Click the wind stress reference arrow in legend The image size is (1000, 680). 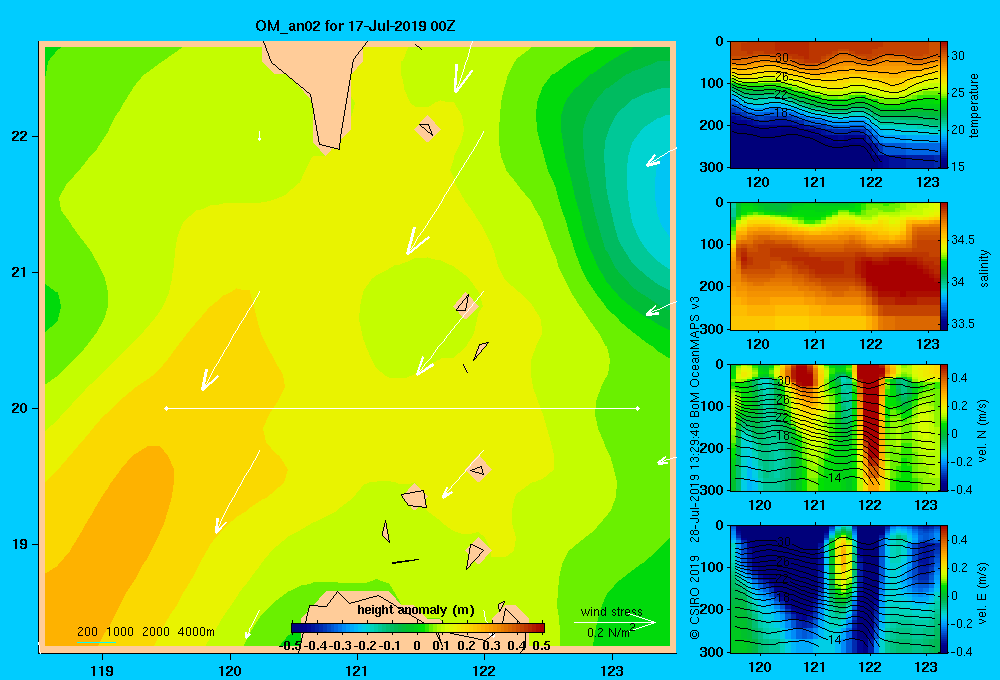tap(614, 623)
